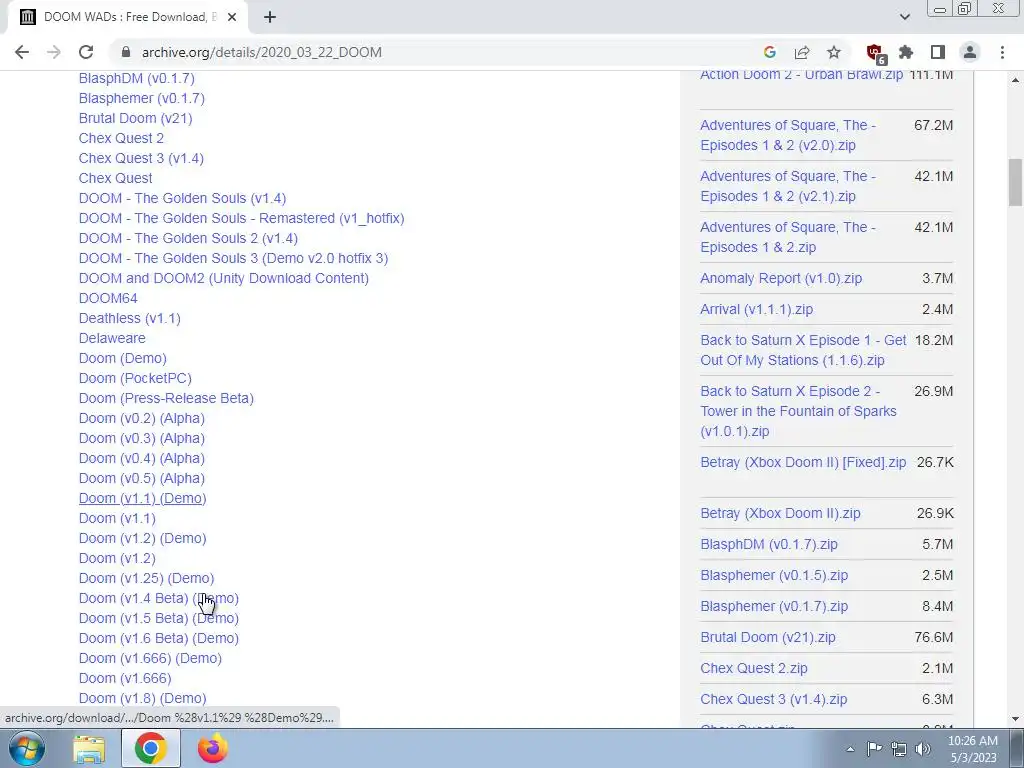This screenshot has width=1024, height=768.
Task: Download BlasphDM (v0.1.7).zip
Action: [769, 545]
